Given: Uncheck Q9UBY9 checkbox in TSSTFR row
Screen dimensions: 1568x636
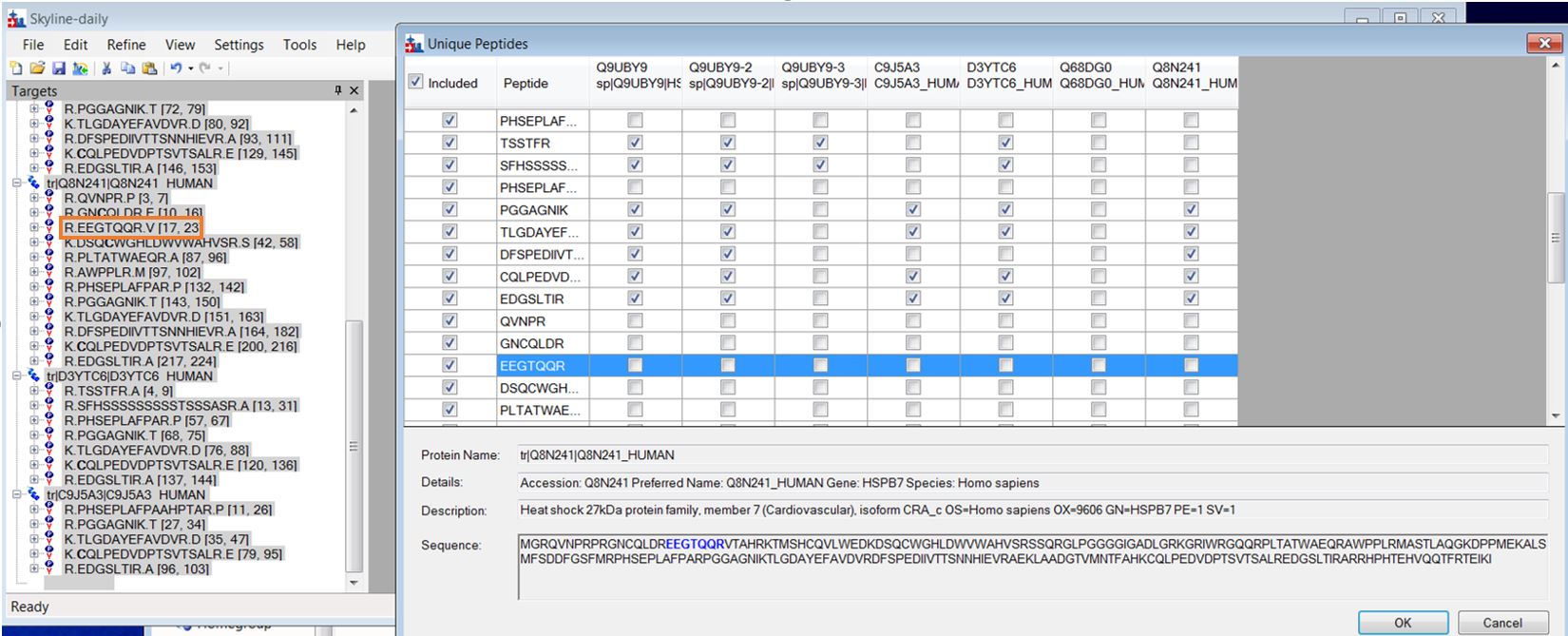Looking at the screenshot, I should tap(635, 143).
